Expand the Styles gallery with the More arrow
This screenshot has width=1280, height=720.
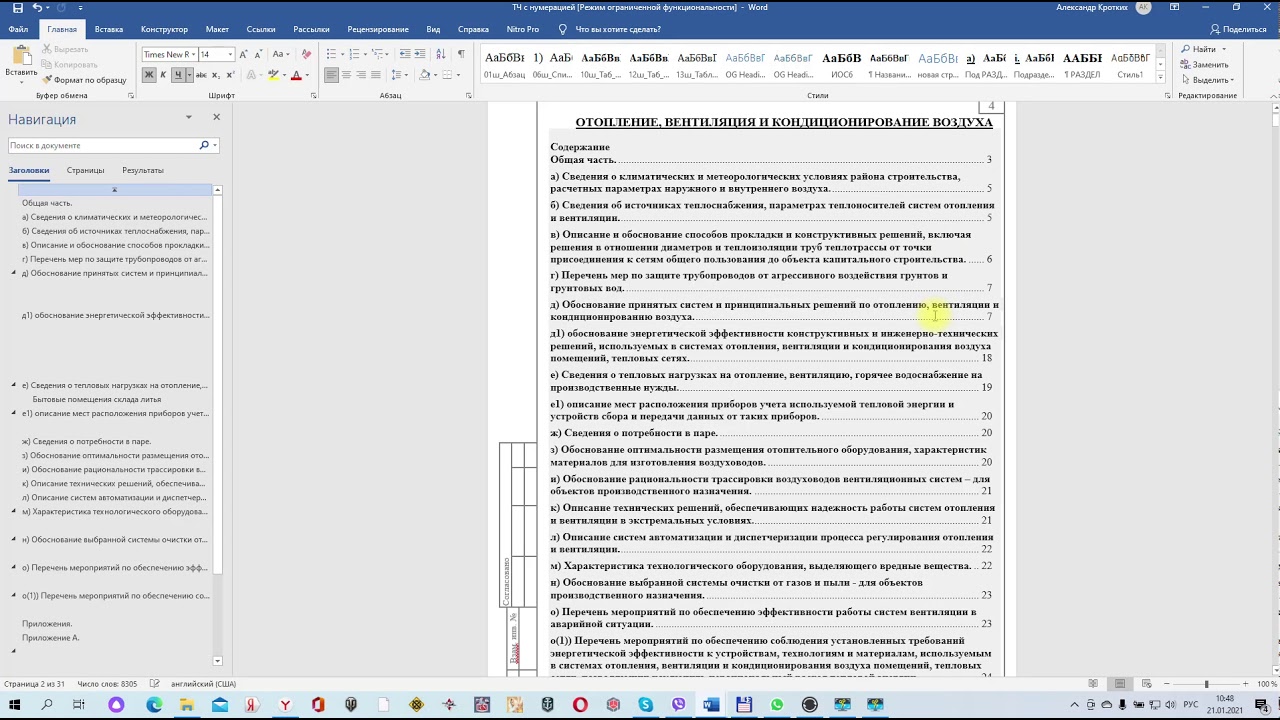(1160, 78)
